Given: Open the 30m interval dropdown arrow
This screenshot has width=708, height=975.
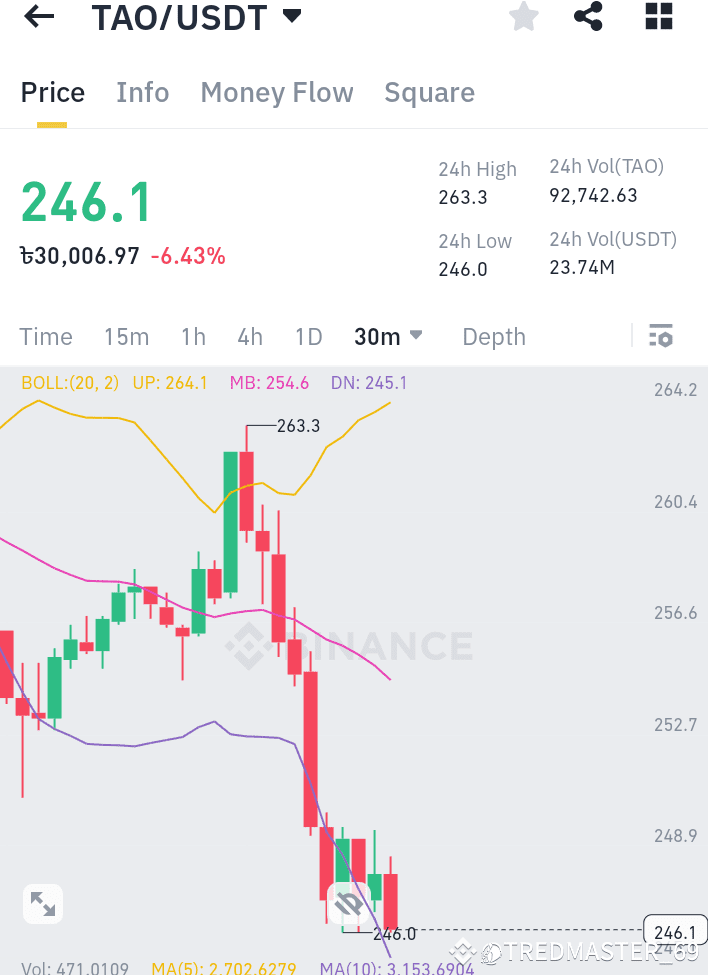Looking at the screenshot, I should (x=415, y=336).
